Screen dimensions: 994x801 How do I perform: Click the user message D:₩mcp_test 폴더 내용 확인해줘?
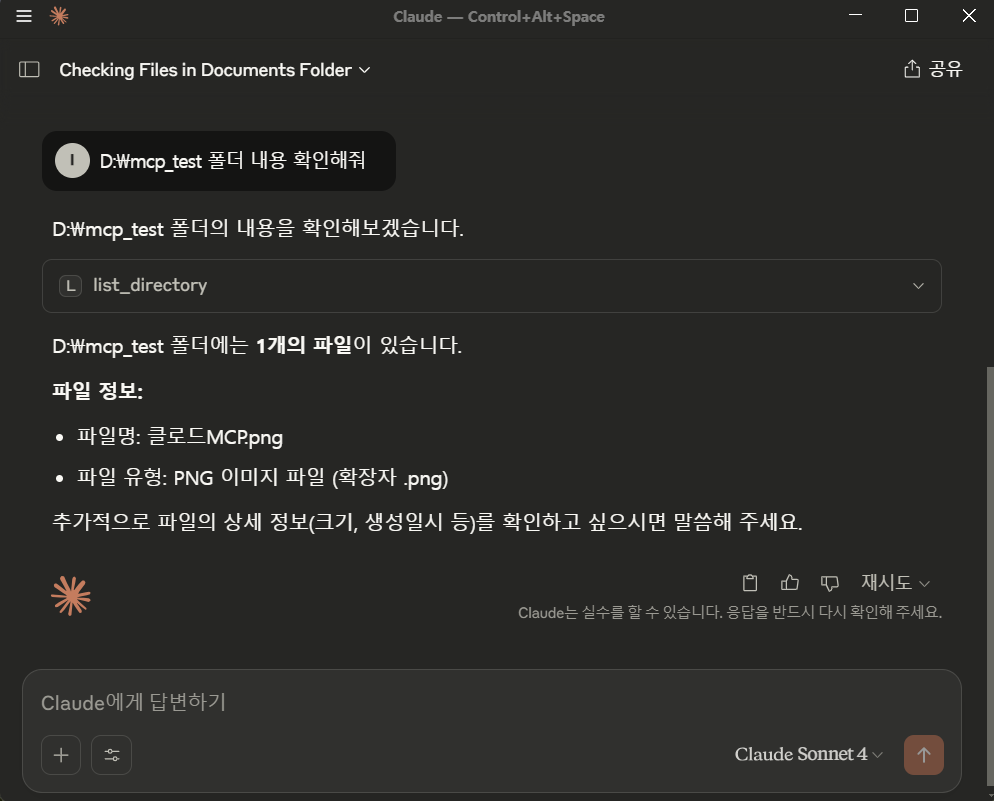tap(232, 160)
